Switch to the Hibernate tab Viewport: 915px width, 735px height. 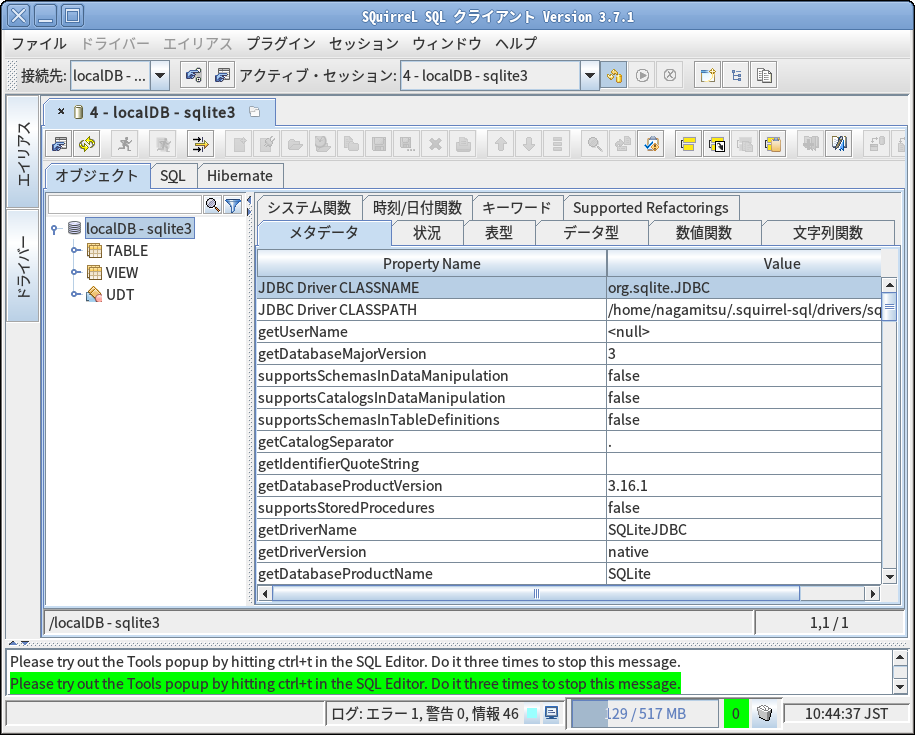(239, 176)
